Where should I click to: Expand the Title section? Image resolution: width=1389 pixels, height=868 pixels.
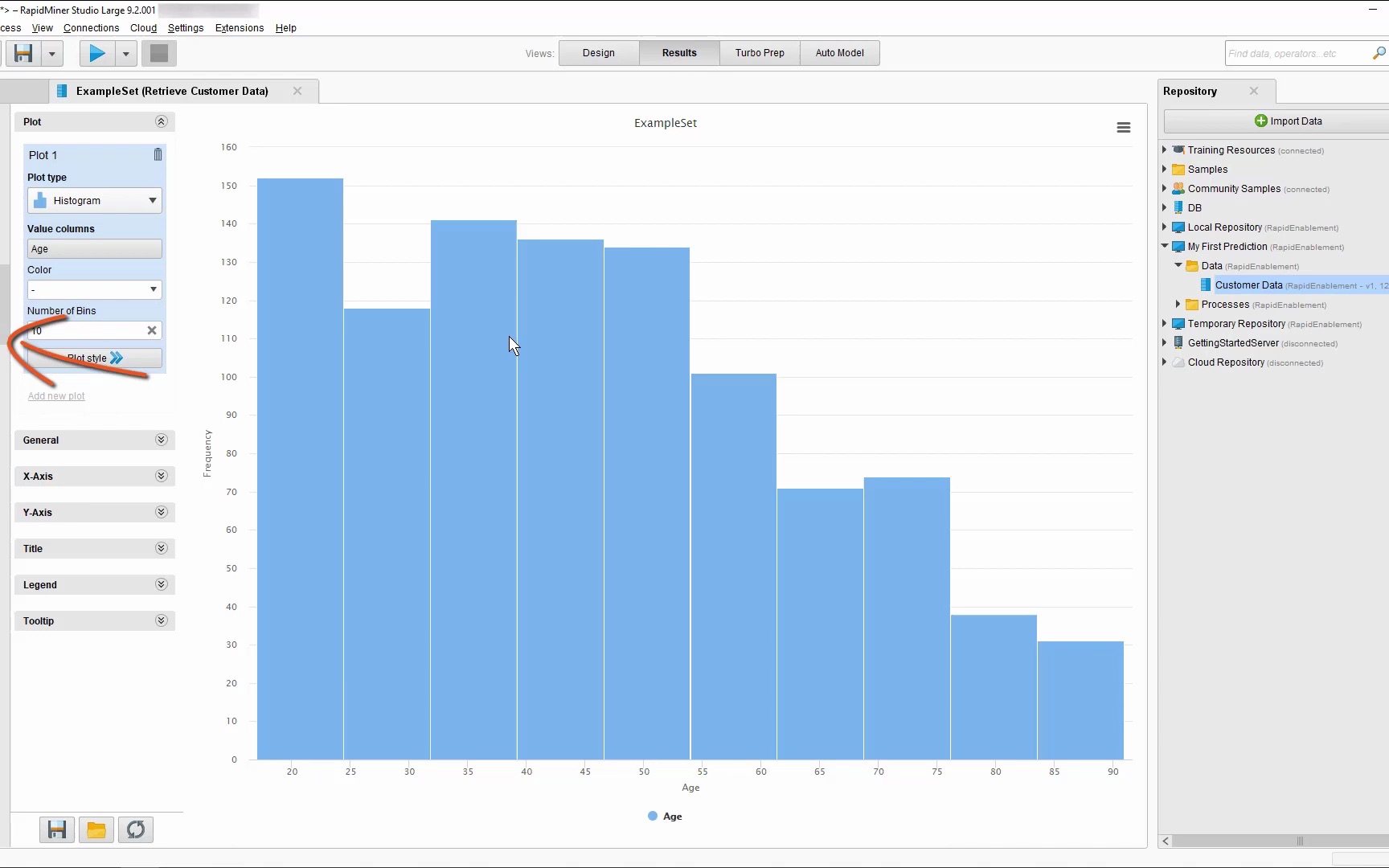161,548
